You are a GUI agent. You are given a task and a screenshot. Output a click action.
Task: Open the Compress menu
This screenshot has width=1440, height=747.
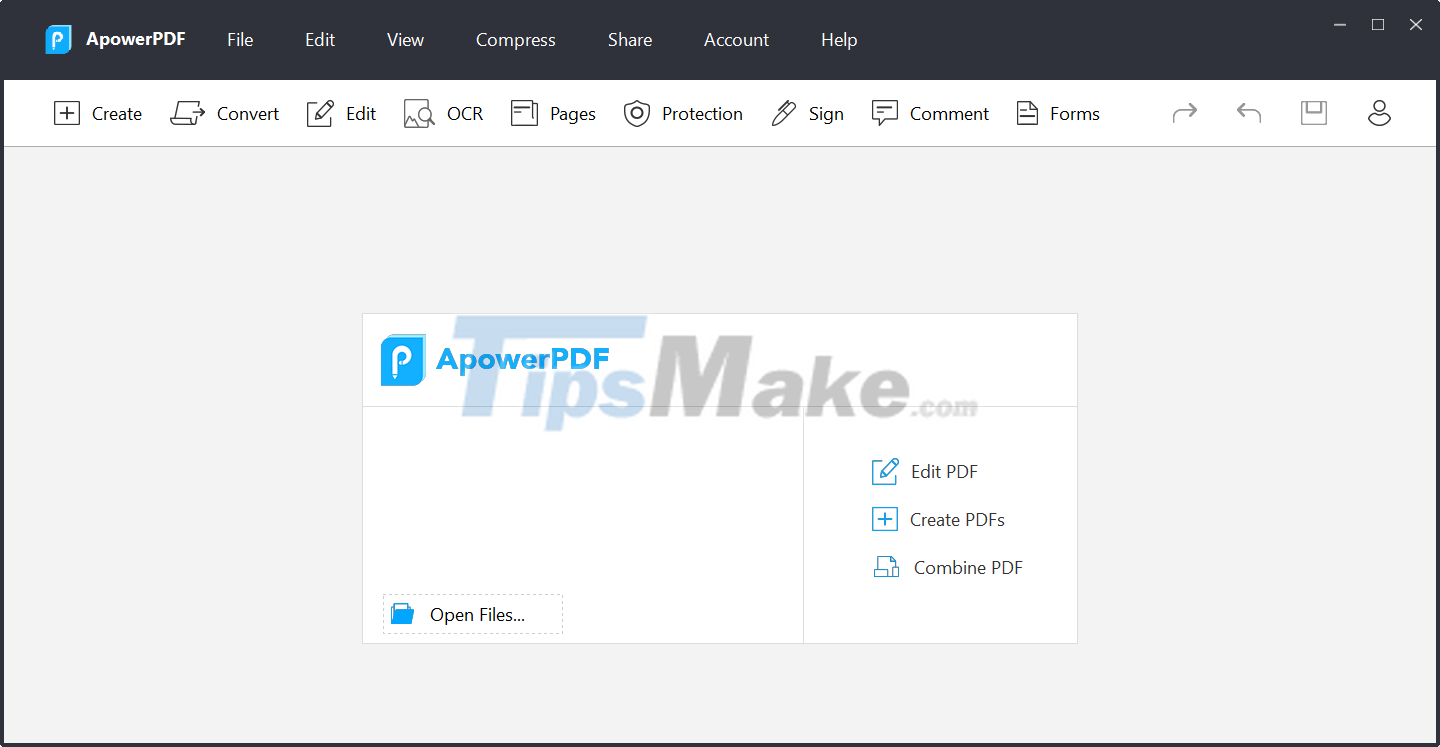tap(515, 40)
